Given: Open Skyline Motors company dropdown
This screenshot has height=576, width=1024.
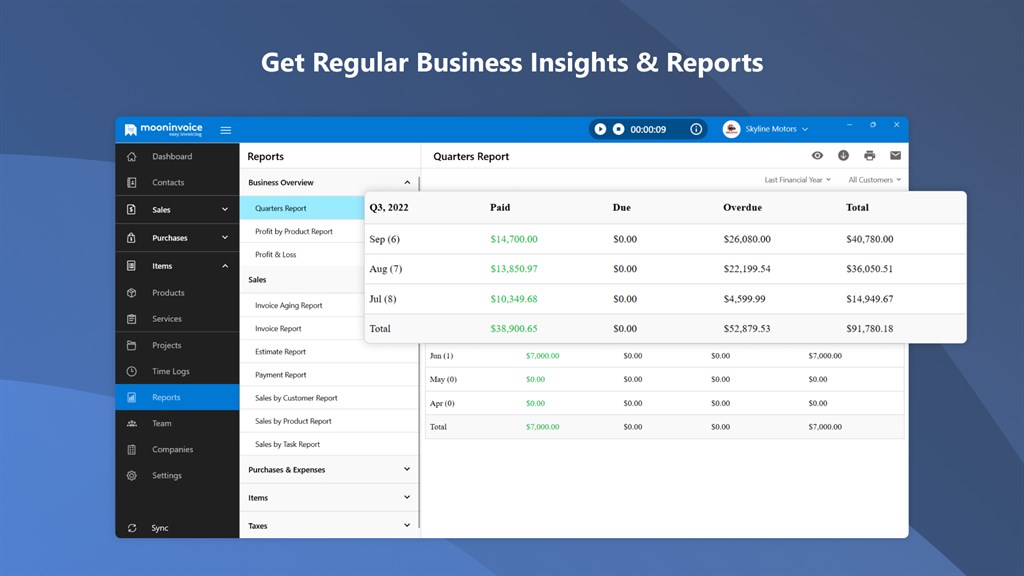Looking at the screenshot, I should [x=776, y=129].
